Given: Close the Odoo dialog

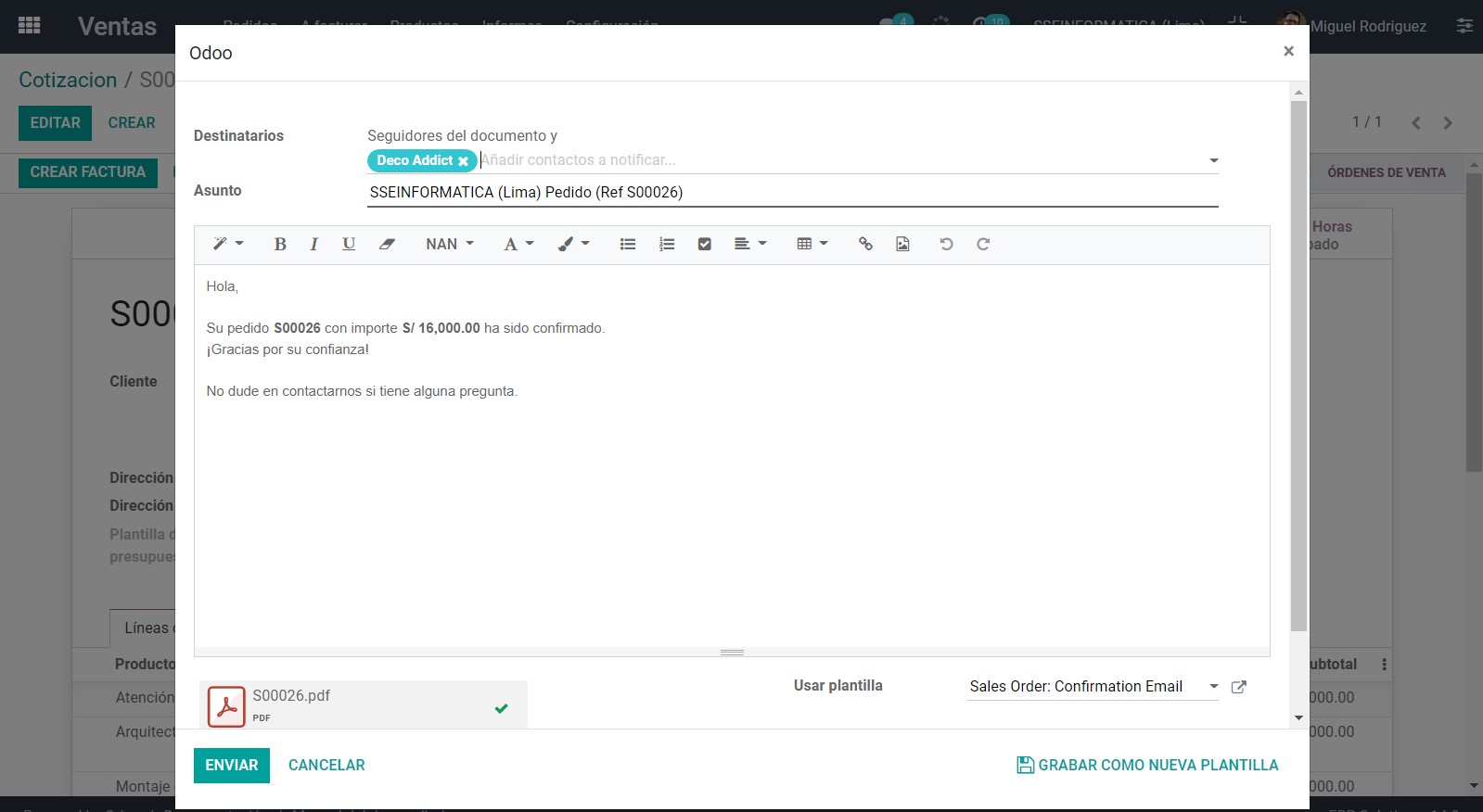Looking at the screenshot, I should click(x=1288, y=51).
